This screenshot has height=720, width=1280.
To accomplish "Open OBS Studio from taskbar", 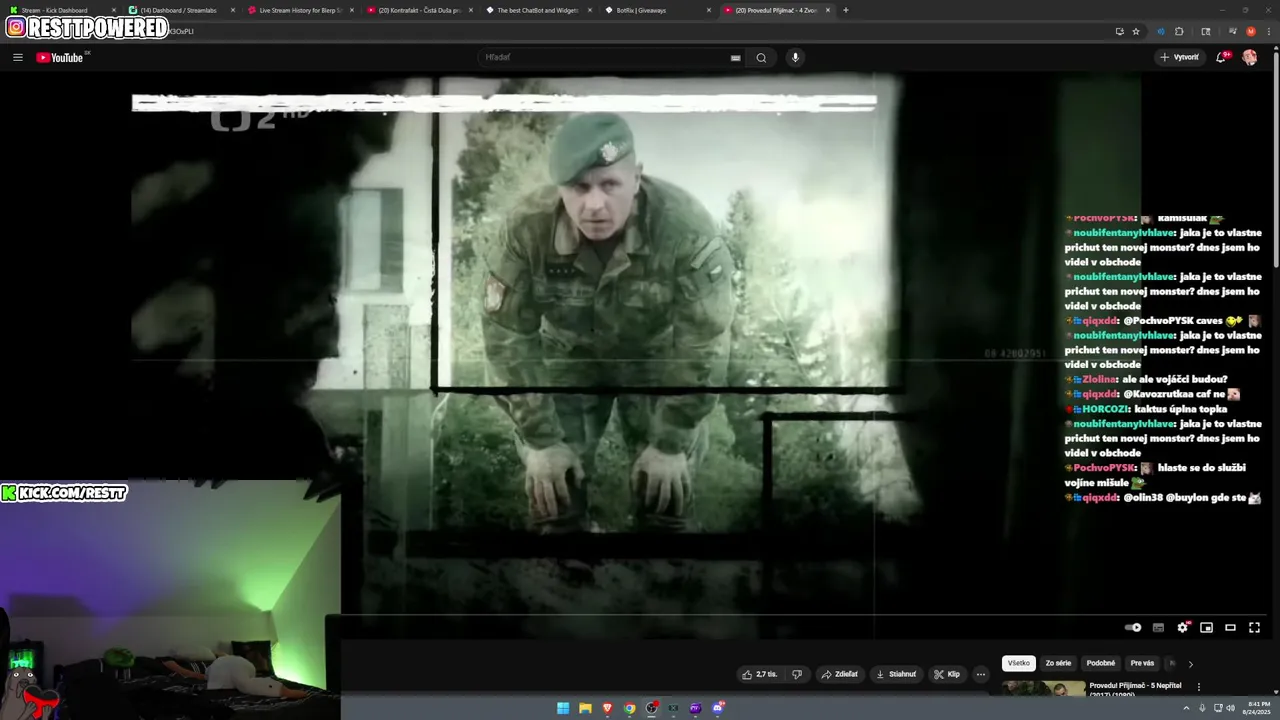I will (652, 708).
